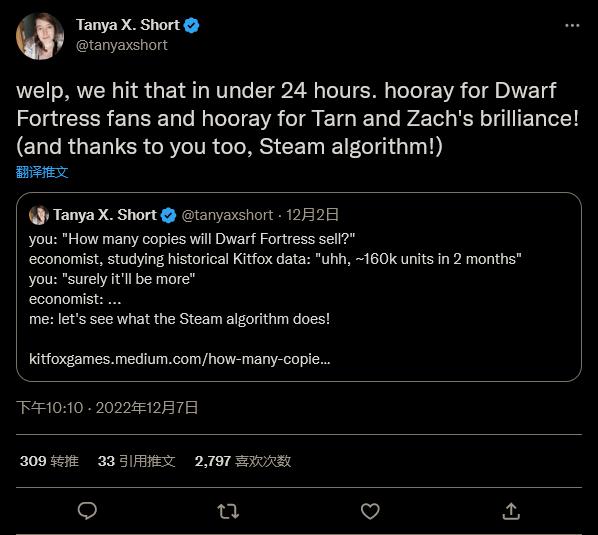Open the reply speech bubble icon
Viewport: 598px width, 535px height.
coord(87,511)
